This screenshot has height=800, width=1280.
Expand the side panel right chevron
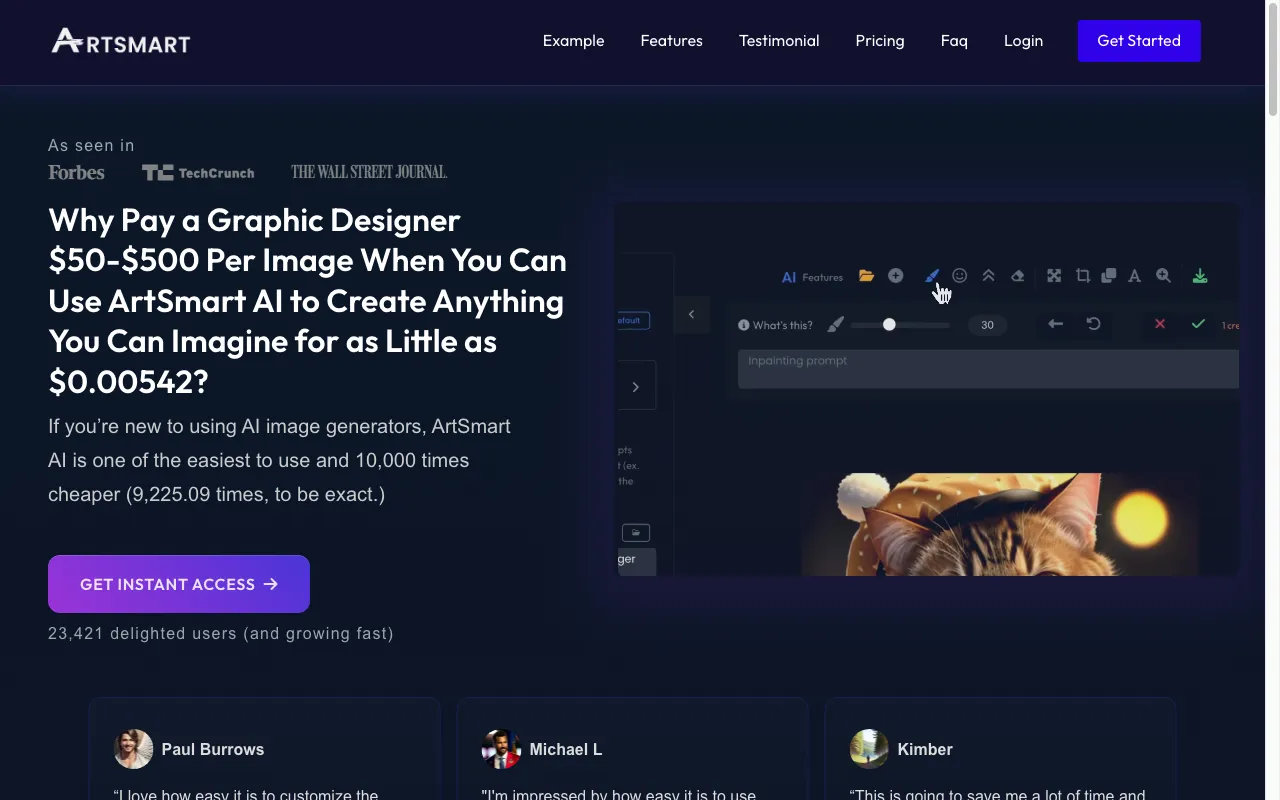coord(635,387)
